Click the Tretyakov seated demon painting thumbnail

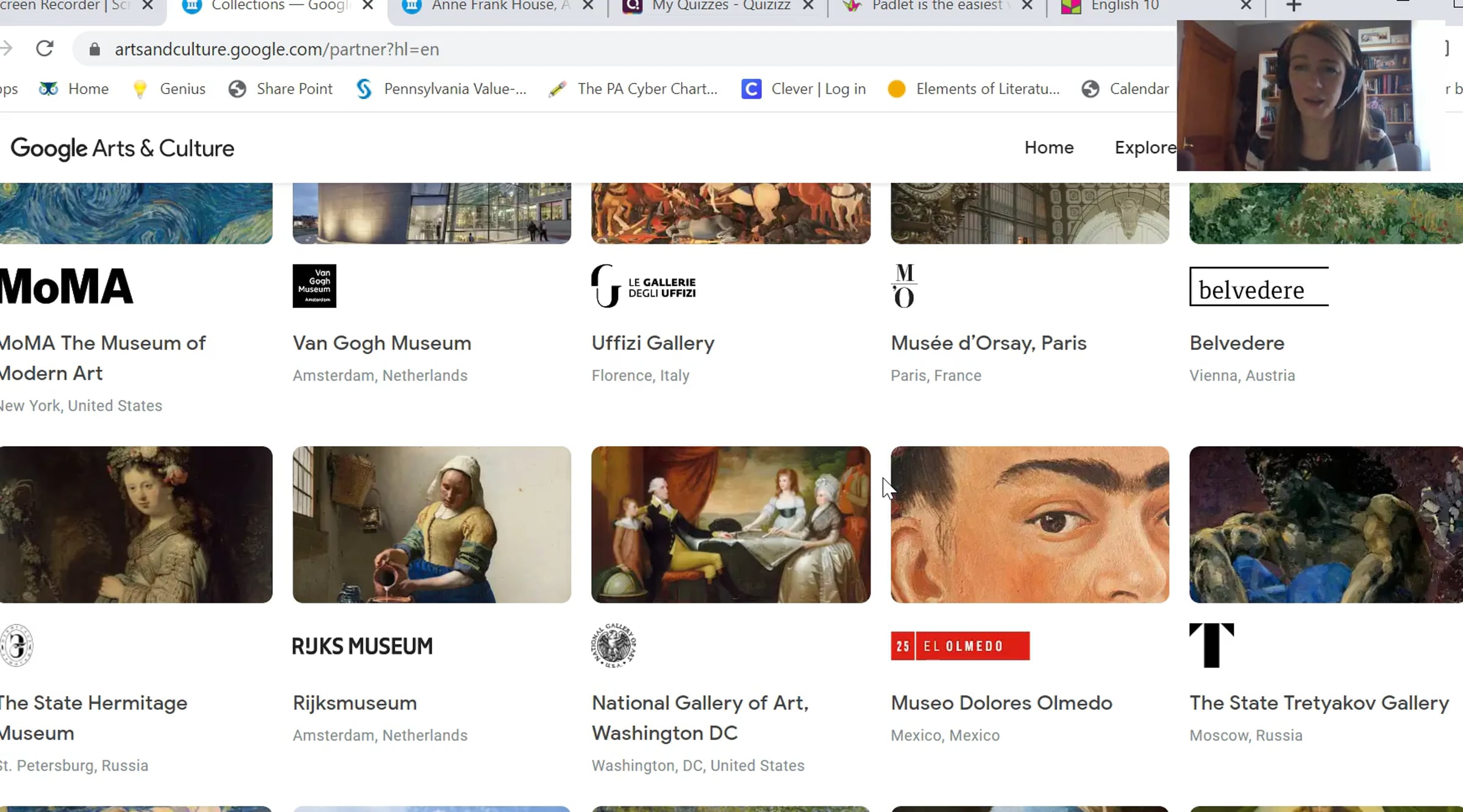click(x=1326, y=524)
